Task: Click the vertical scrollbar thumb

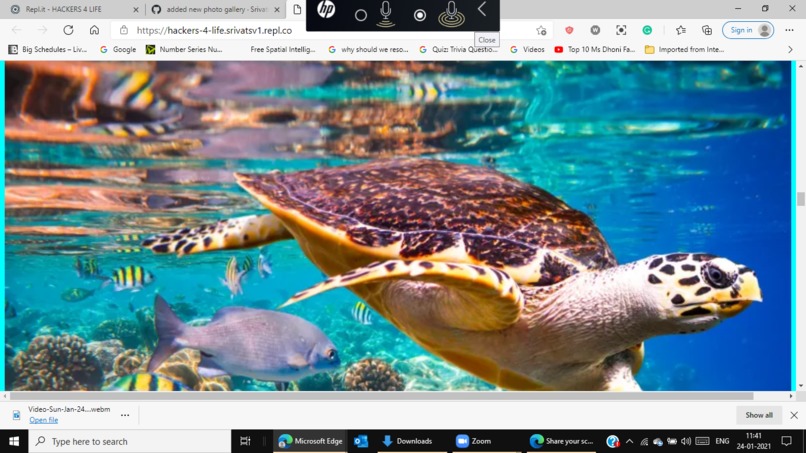Action: coord(800,198)
